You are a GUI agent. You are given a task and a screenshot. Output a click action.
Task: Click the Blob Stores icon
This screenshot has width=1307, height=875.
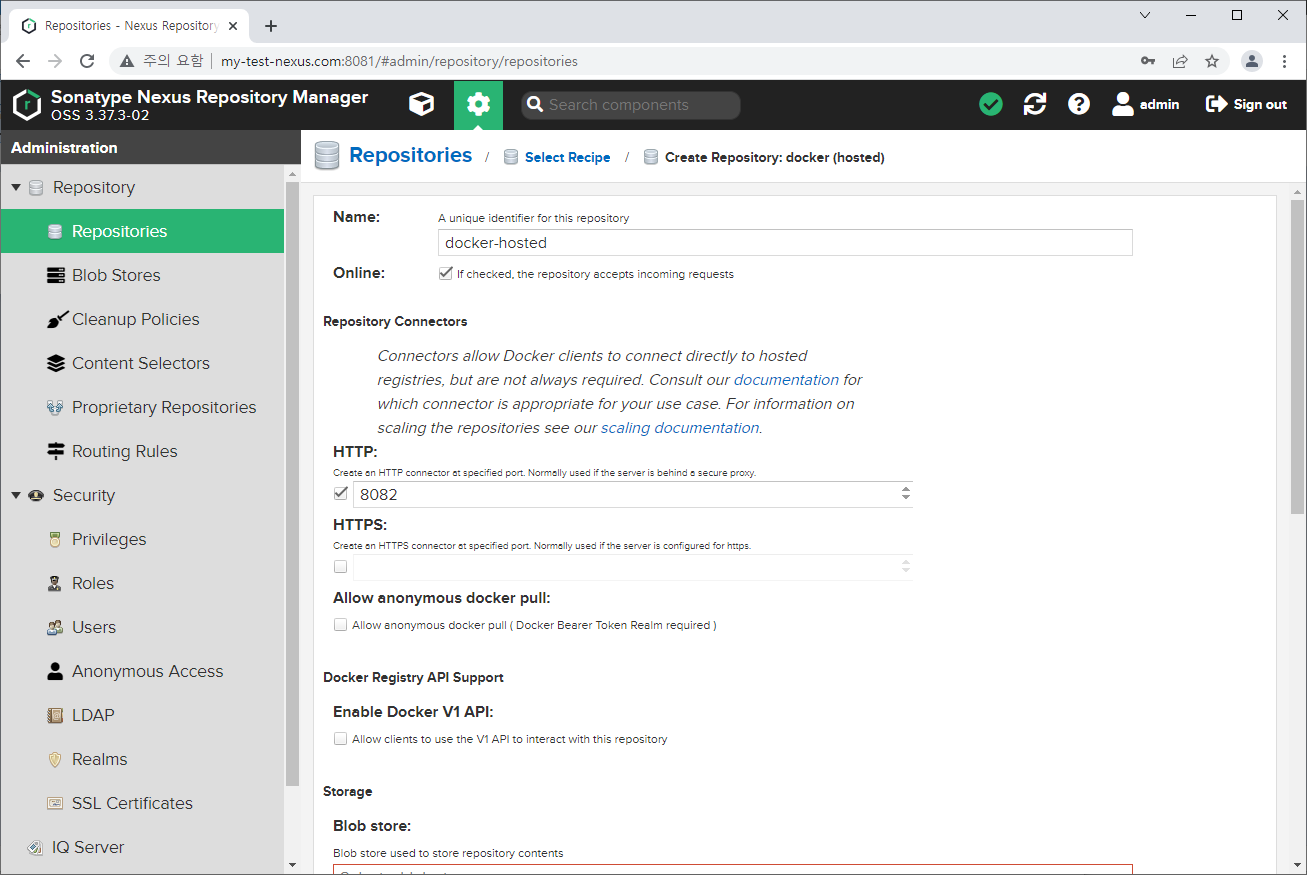[x=56, y=275]
